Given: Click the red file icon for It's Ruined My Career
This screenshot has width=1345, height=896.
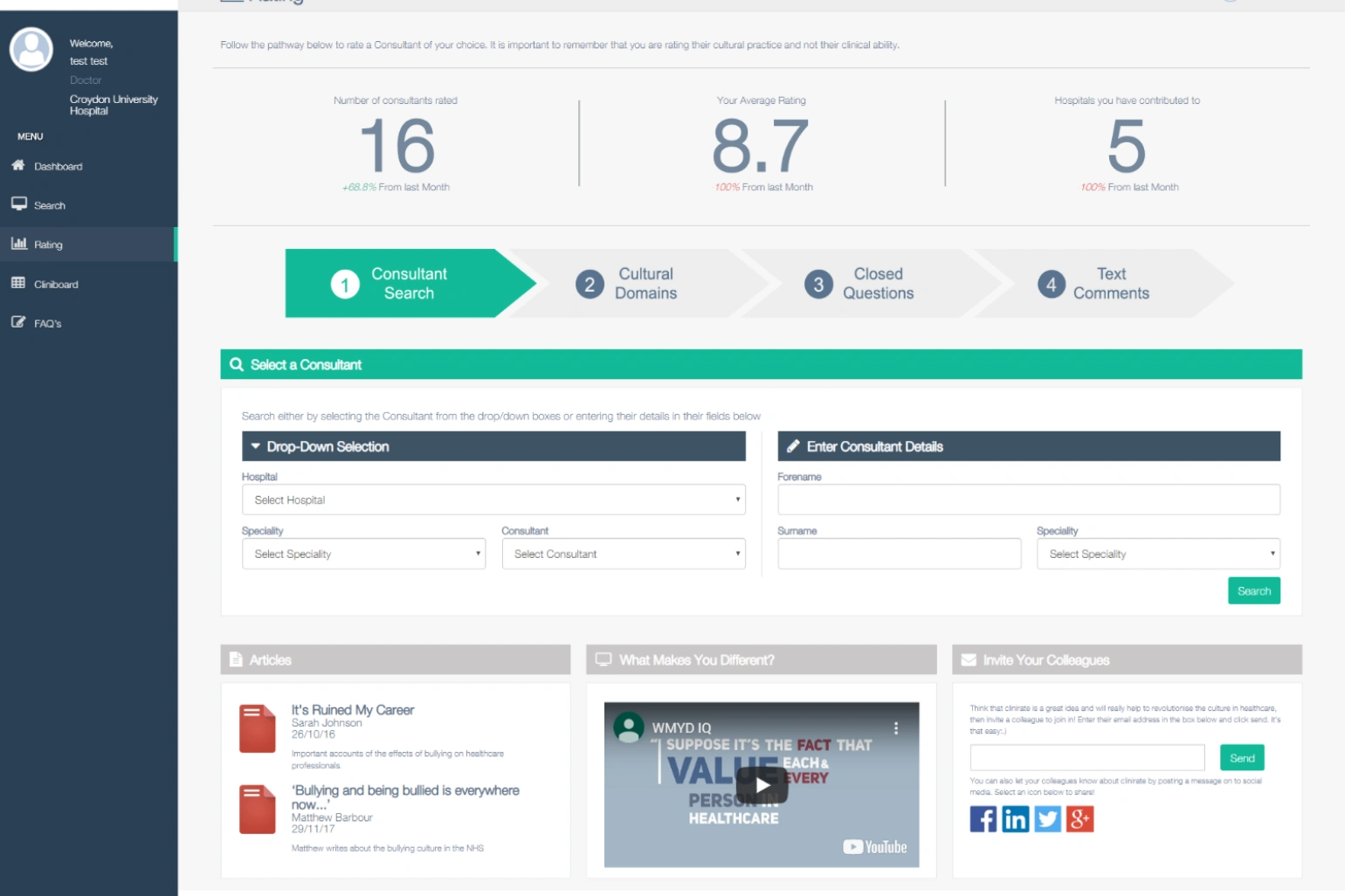Looking at the screenshot, I should (x=258, y=728).
